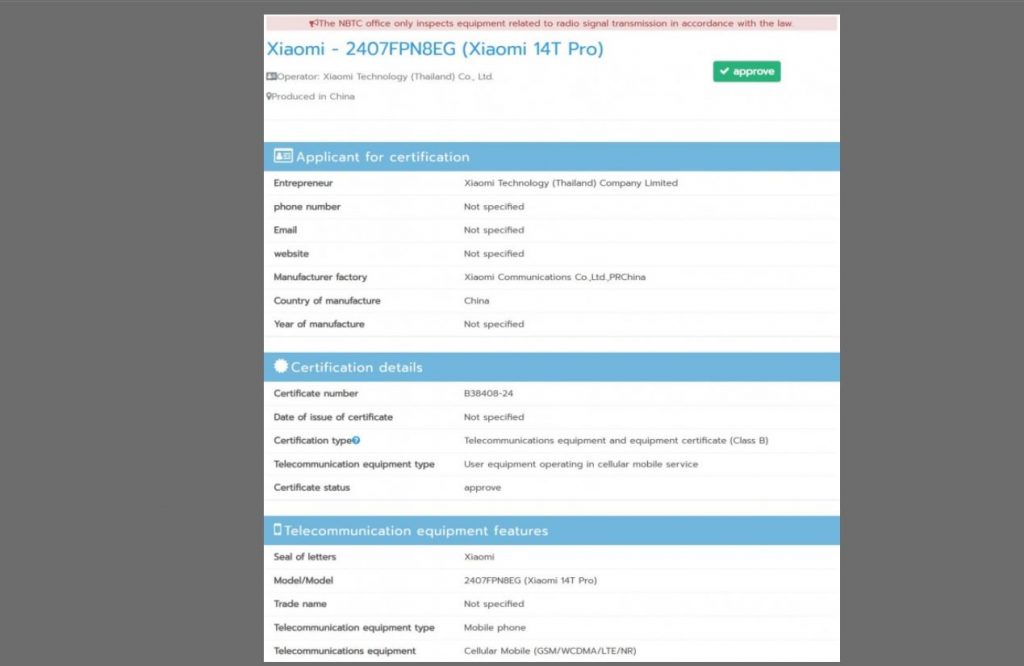The width and height of the screenshot is (1024, 666).
Task: Open the Xiaomi - 2407FPN8EG (Xiaomi 14T Pro) title
Action: pyautogui.click(x=435, y=49)
